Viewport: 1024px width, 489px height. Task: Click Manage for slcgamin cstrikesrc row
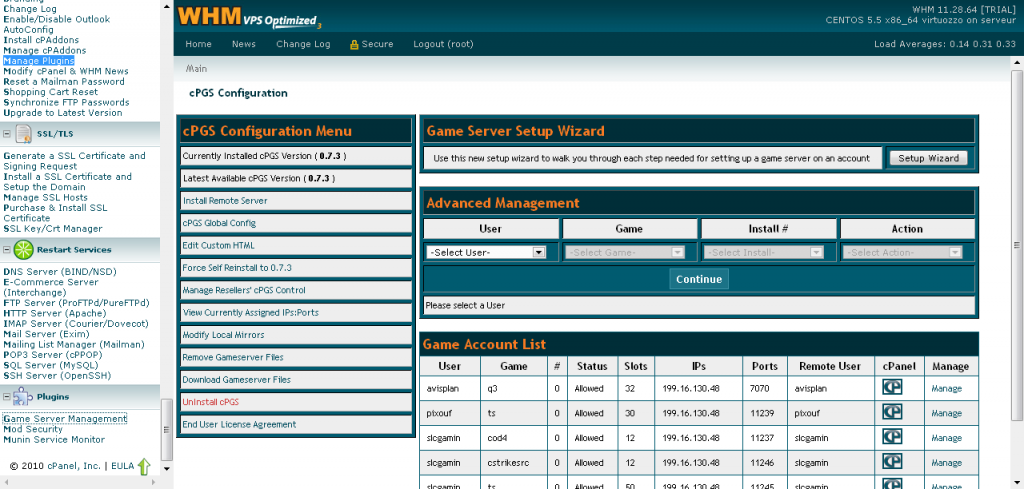tap(946, 463)
